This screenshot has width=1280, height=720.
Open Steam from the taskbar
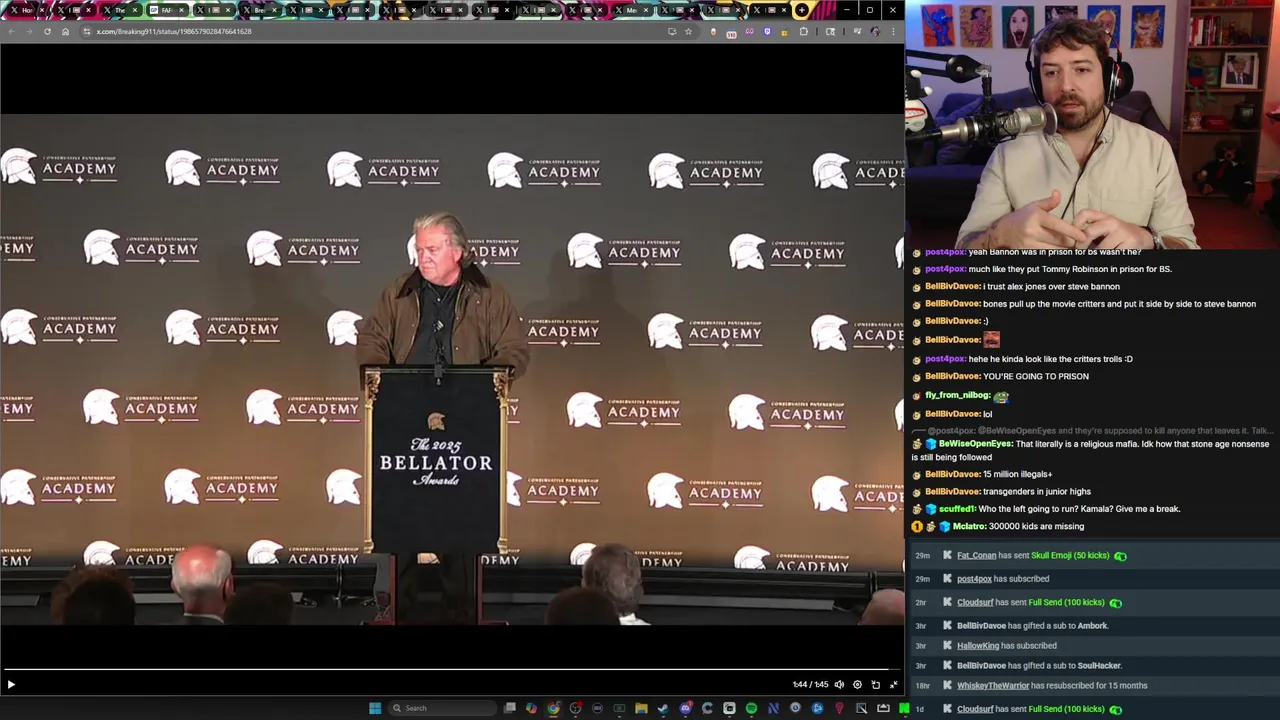(x=663, y=708)
